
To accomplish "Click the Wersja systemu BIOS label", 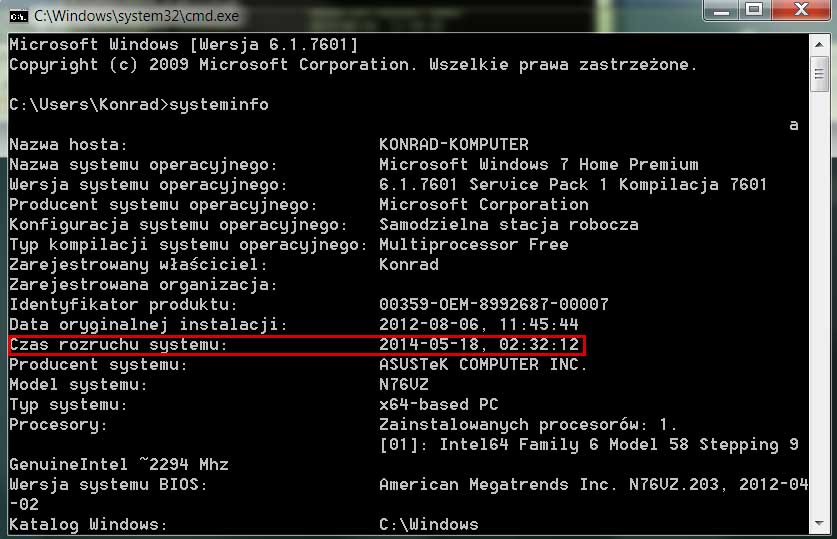I will (108, 485).
